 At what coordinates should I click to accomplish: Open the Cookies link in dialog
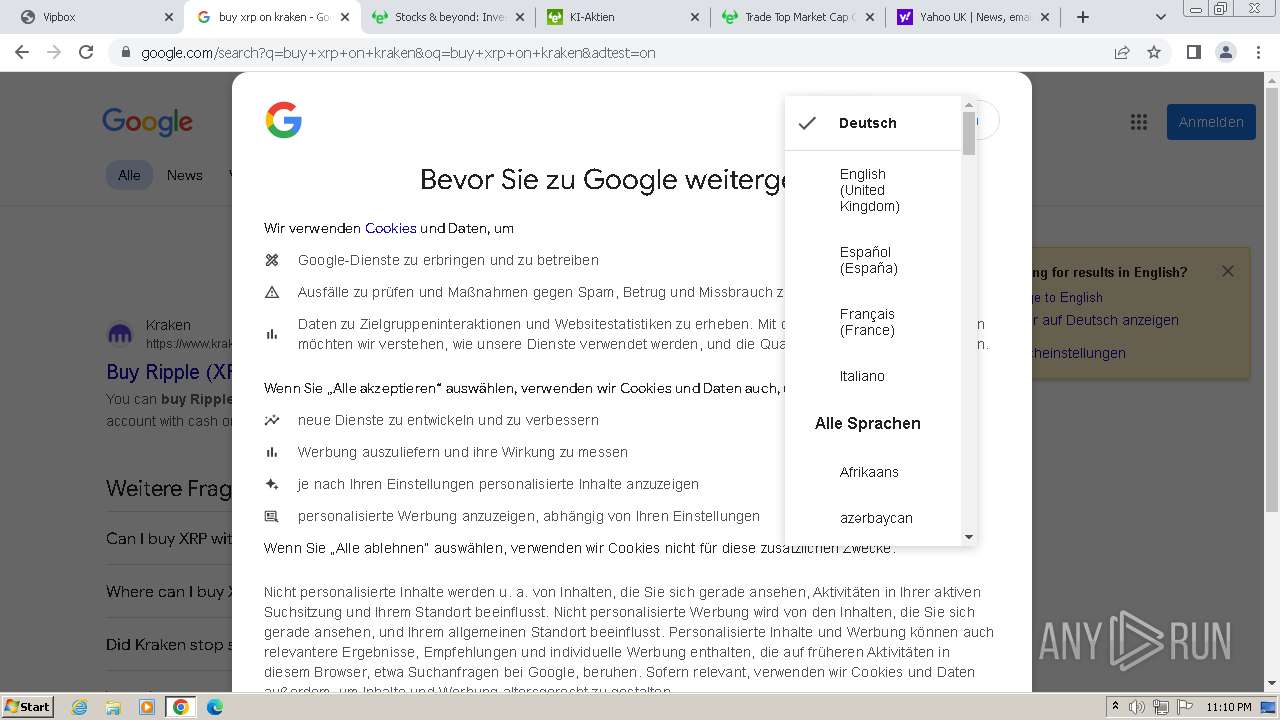tap(390, 228)
